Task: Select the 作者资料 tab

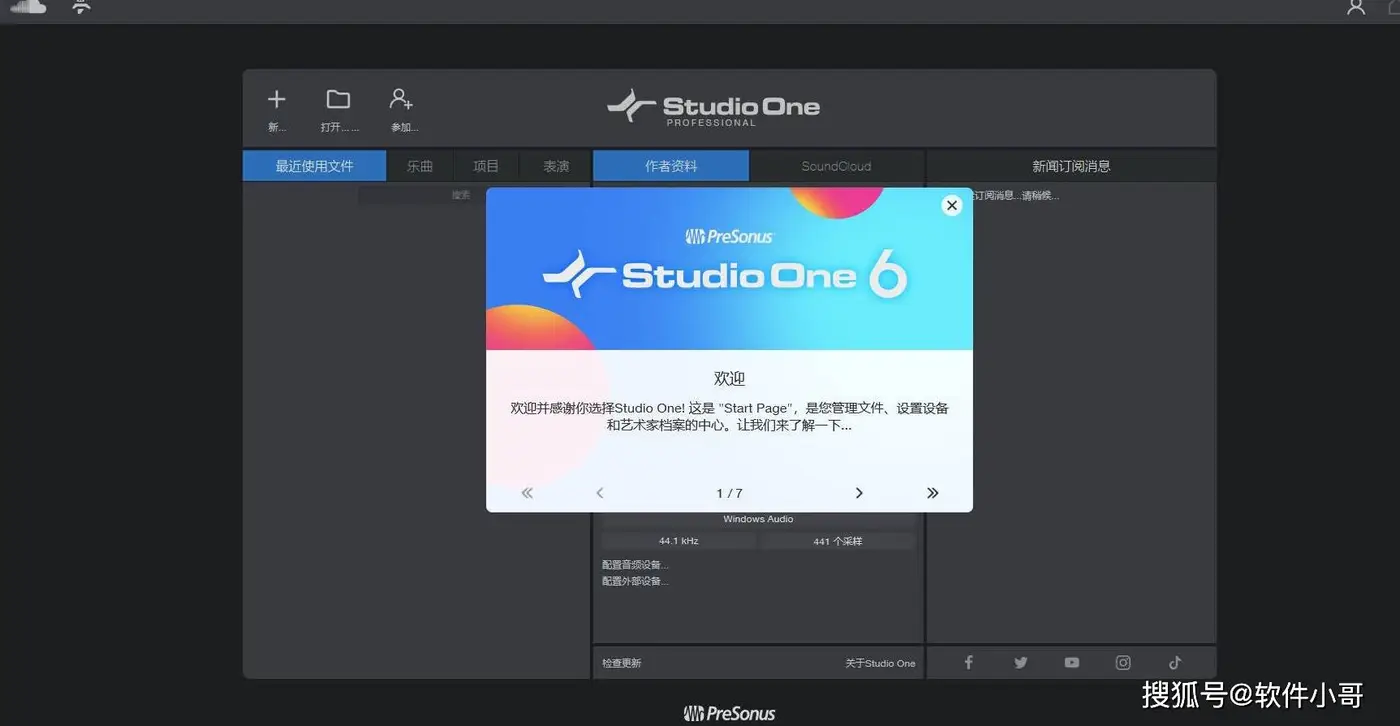Action: [x=671, y=166]
